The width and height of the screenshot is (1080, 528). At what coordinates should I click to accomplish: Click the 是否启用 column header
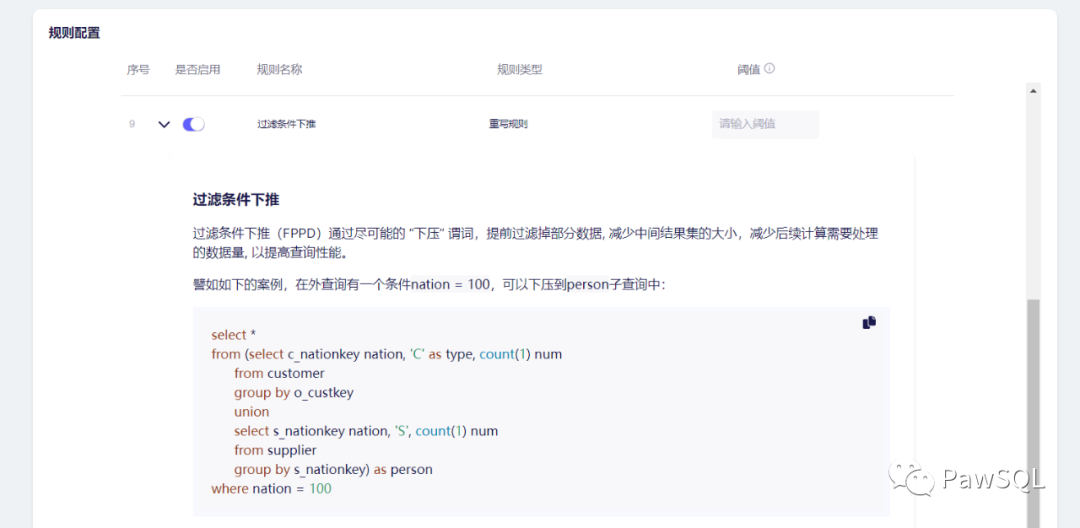click(x=198, y=69)
